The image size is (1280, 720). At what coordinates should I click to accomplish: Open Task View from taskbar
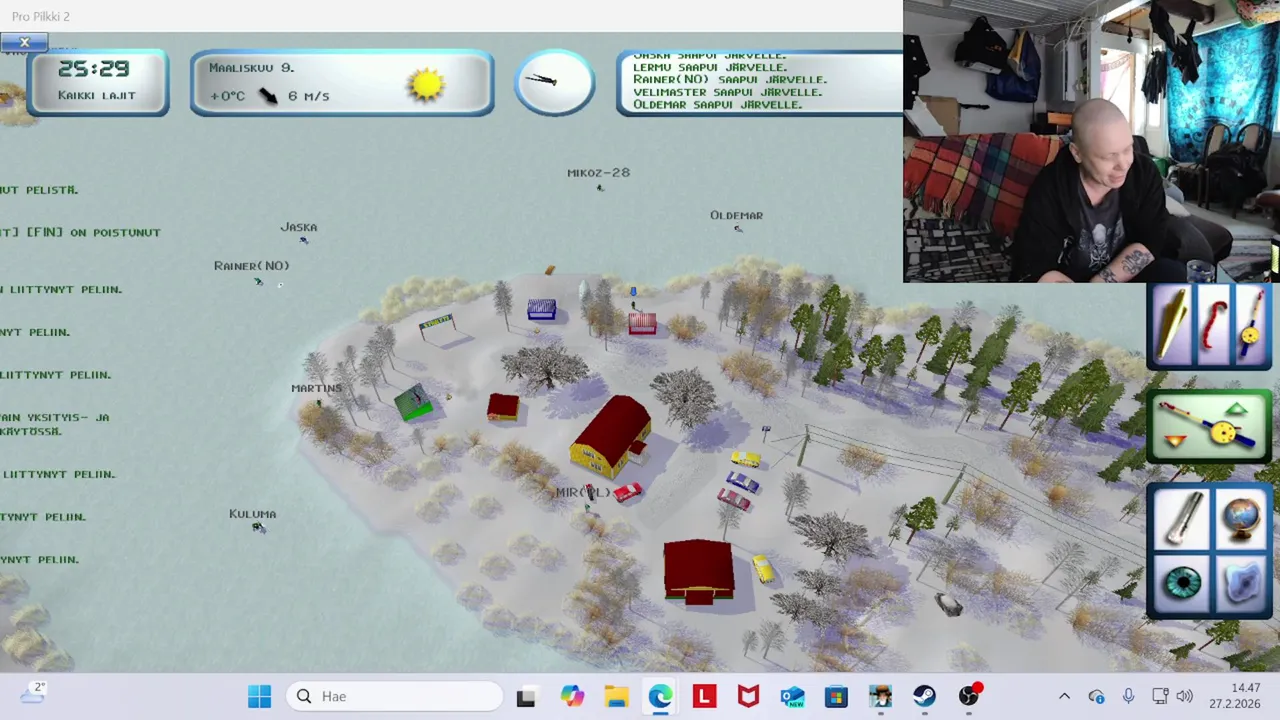point(525,696)
